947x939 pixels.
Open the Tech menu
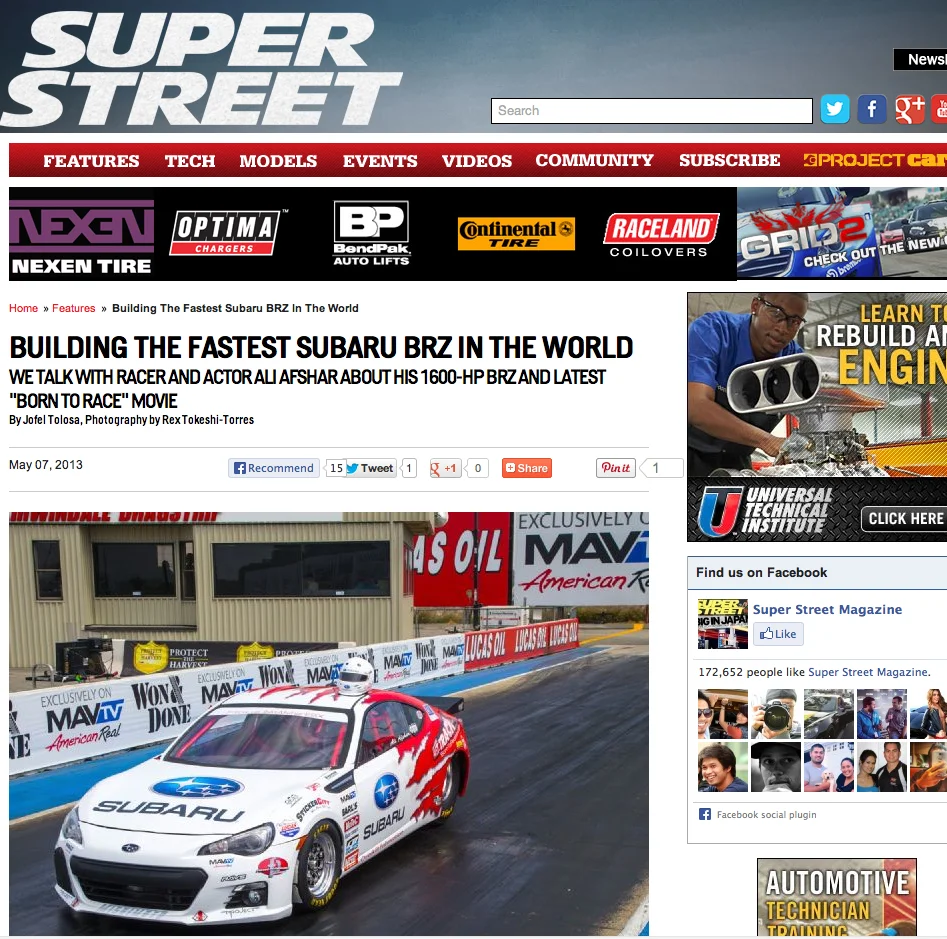(x=190, y=161)
